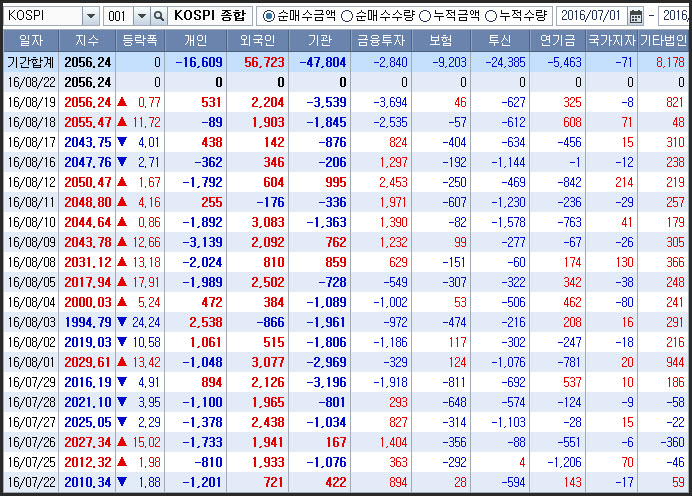
Task: Click the 001 index code field
Action: coord(118,16)
